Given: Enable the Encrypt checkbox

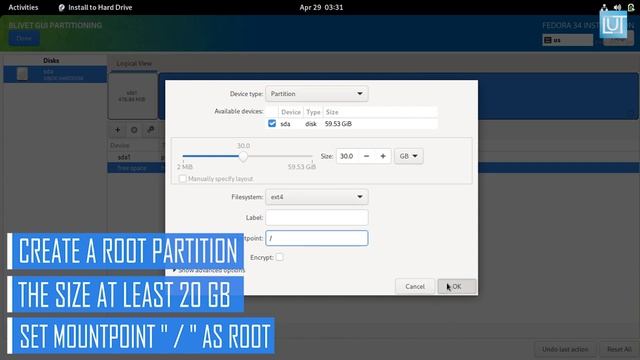Looking at the screenshot, I should pos(280,257).
